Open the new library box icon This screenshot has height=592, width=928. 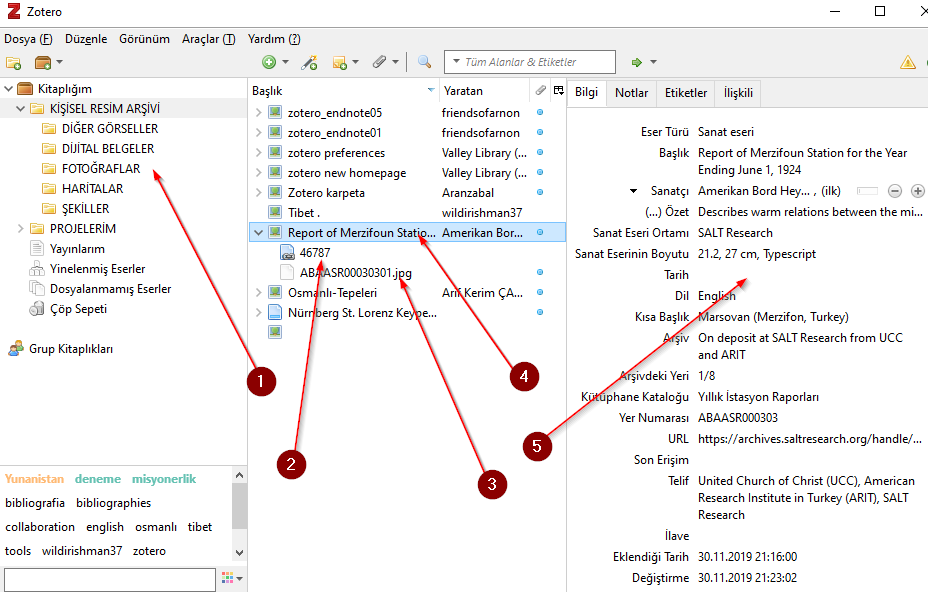43,62
